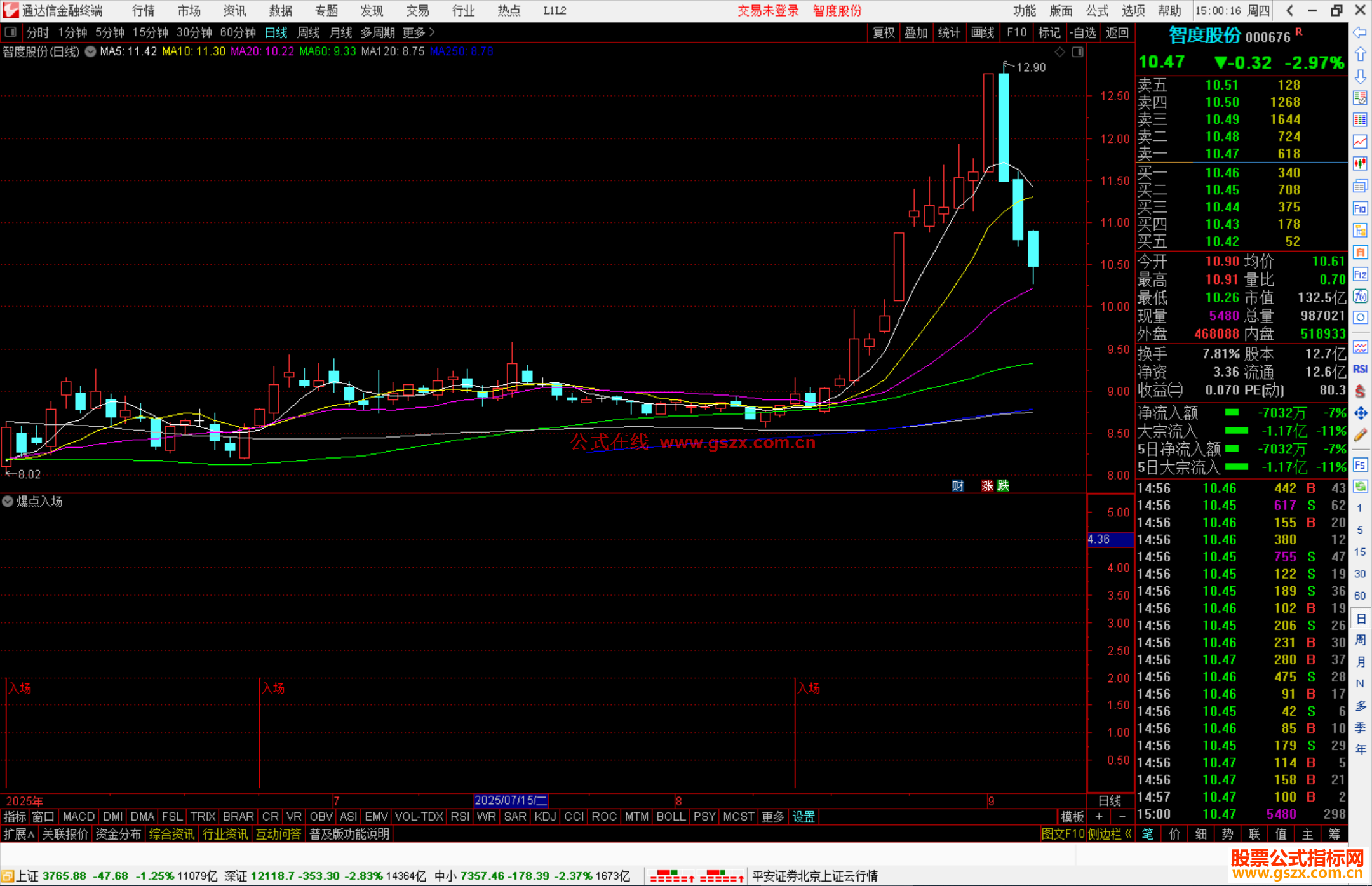Select the 15-minute period sidebar button
The height and width of the screenshot is (886, 1372).
click(1360, 552)
